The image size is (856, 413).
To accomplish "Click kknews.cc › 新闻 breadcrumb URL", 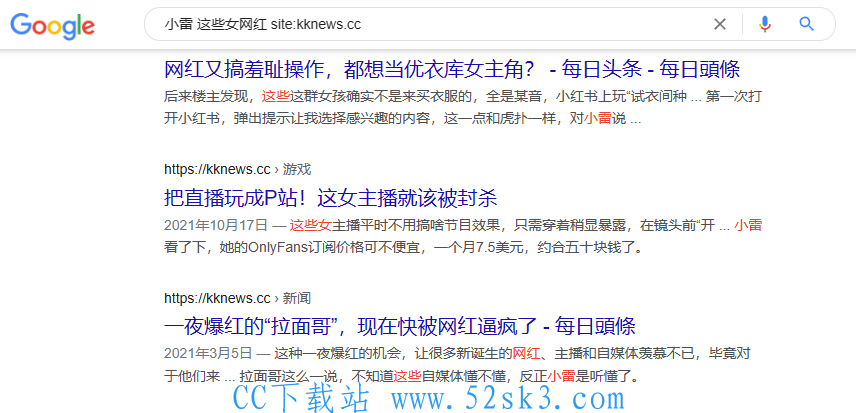I will click(237, 298).
